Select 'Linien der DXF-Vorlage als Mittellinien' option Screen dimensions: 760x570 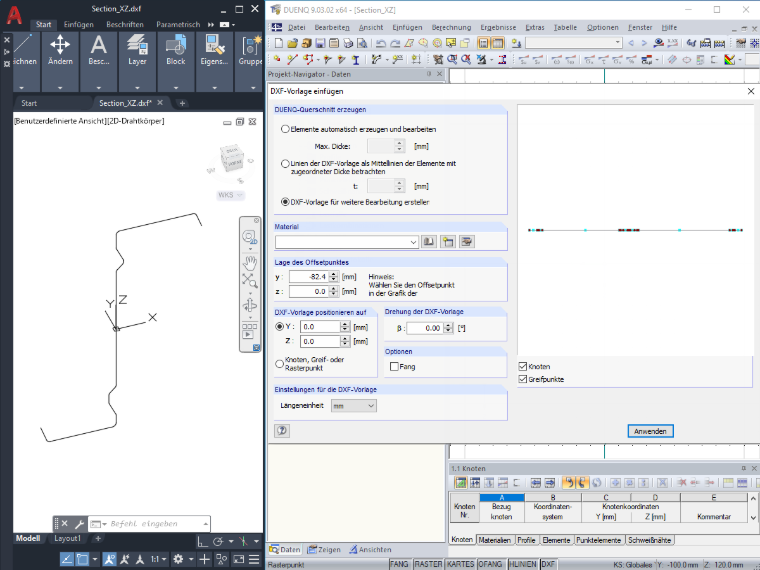285,163
